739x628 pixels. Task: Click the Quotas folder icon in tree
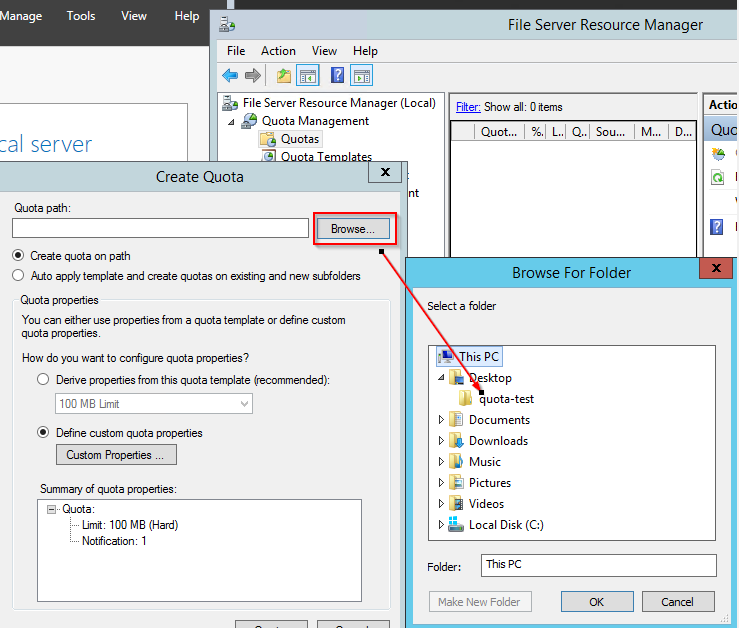point(268,140)
